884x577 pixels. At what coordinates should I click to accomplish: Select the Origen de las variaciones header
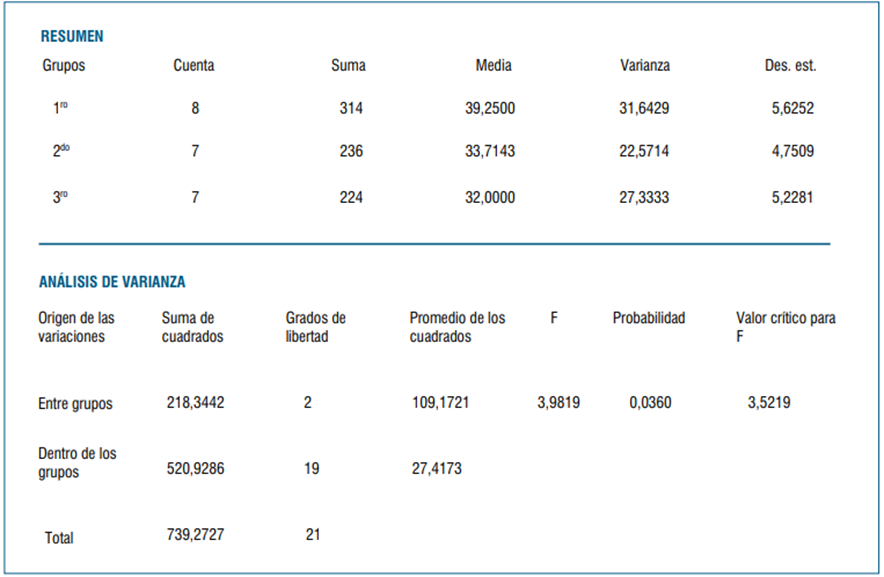(x=77, y=327)
